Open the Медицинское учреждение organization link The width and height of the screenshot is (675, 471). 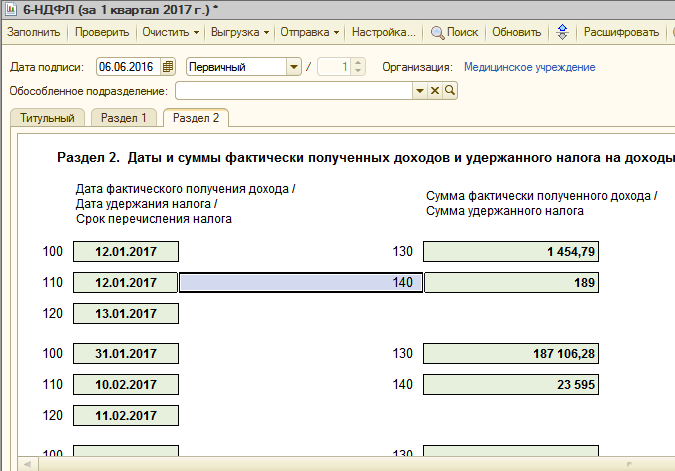(x=529, y=68)
